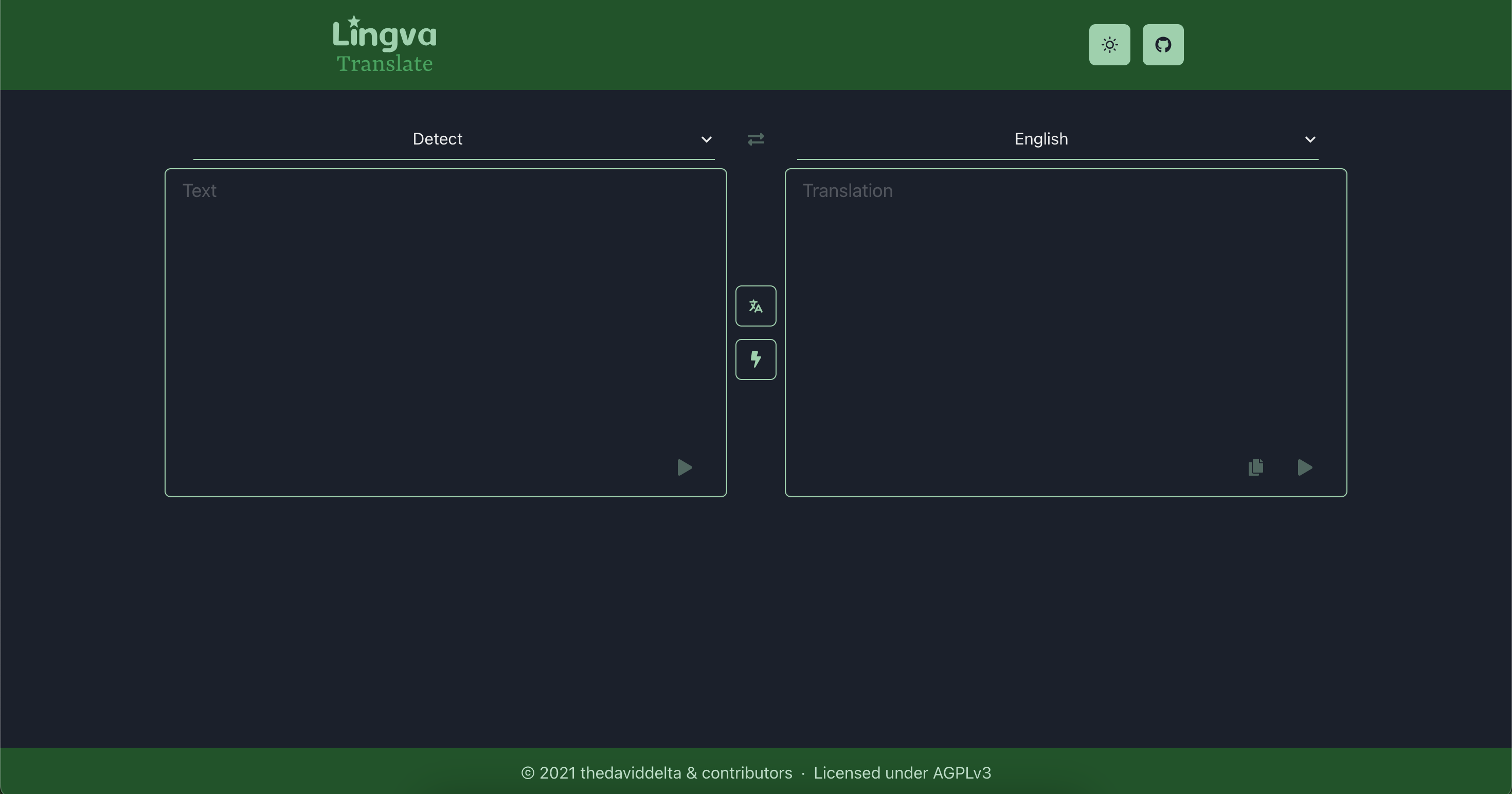Swap source and target languages
1512x794 pixels.
coord(755,139)
